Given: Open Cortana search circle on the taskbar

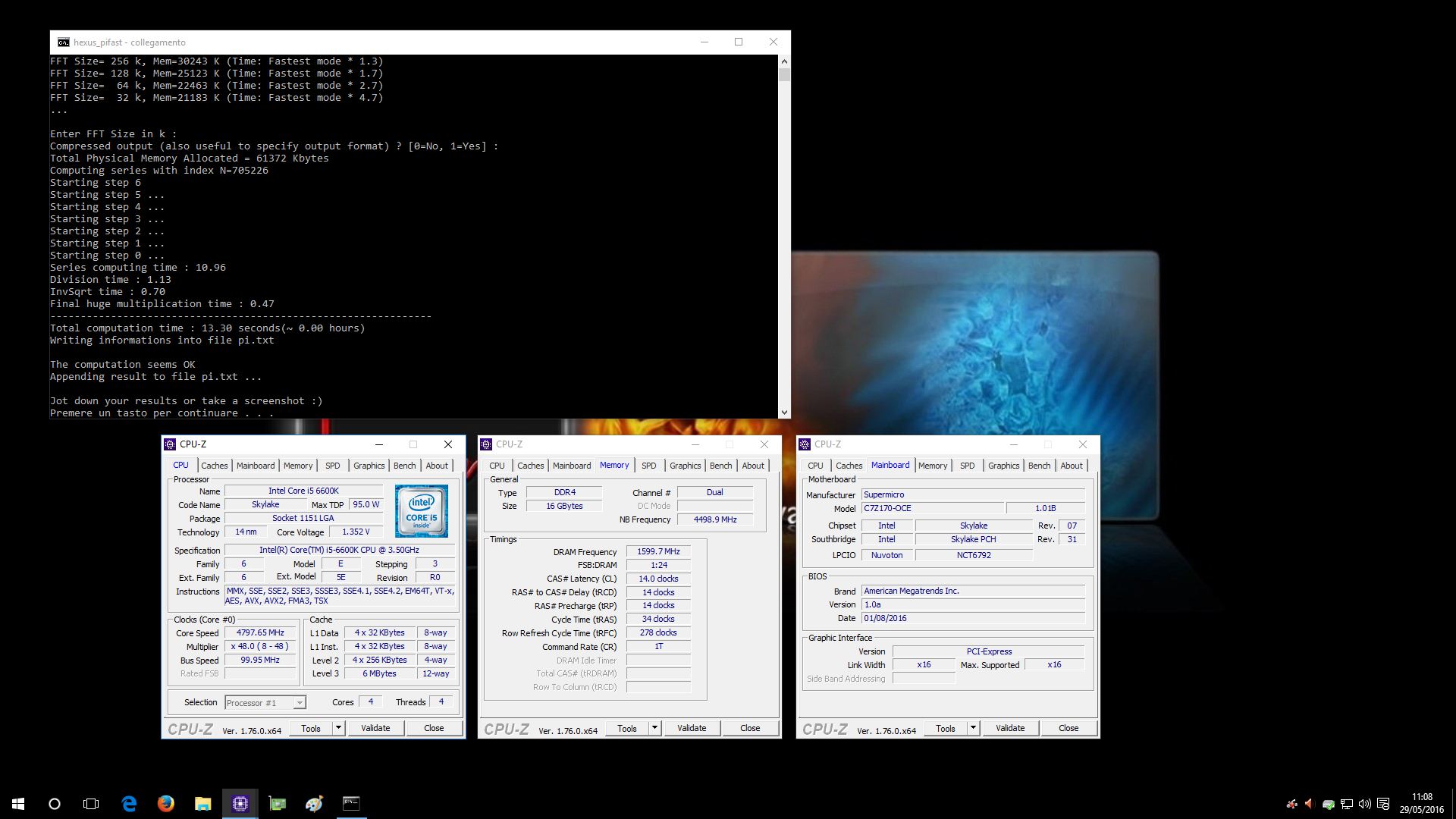Looking at the screenshot, I should (55, 804).
